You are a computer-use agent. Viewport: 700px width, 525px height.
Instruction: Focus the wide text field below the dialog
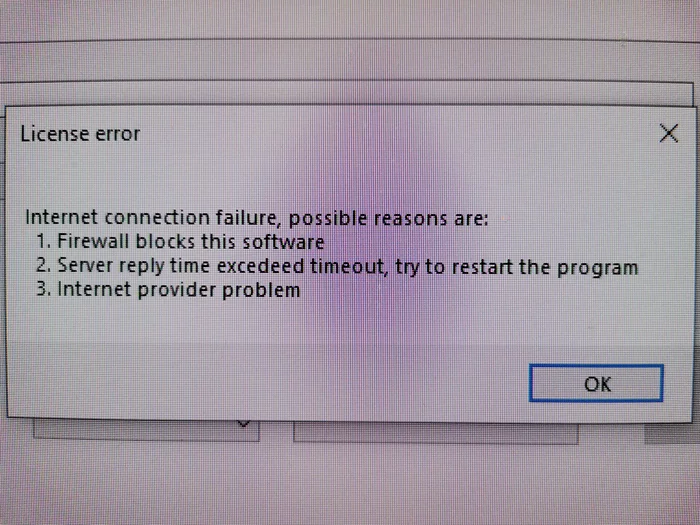[435, 433]
